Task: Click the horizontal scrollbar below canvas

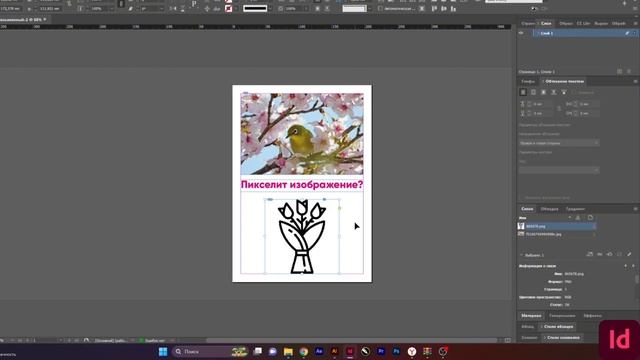Action: [x=351, y=340]
